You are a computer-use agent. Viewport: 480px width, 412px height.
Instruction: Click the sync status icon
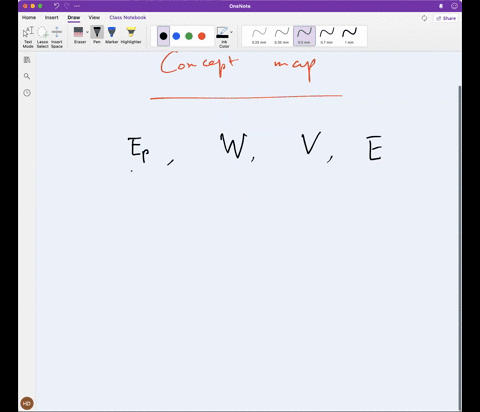[424, 18]
